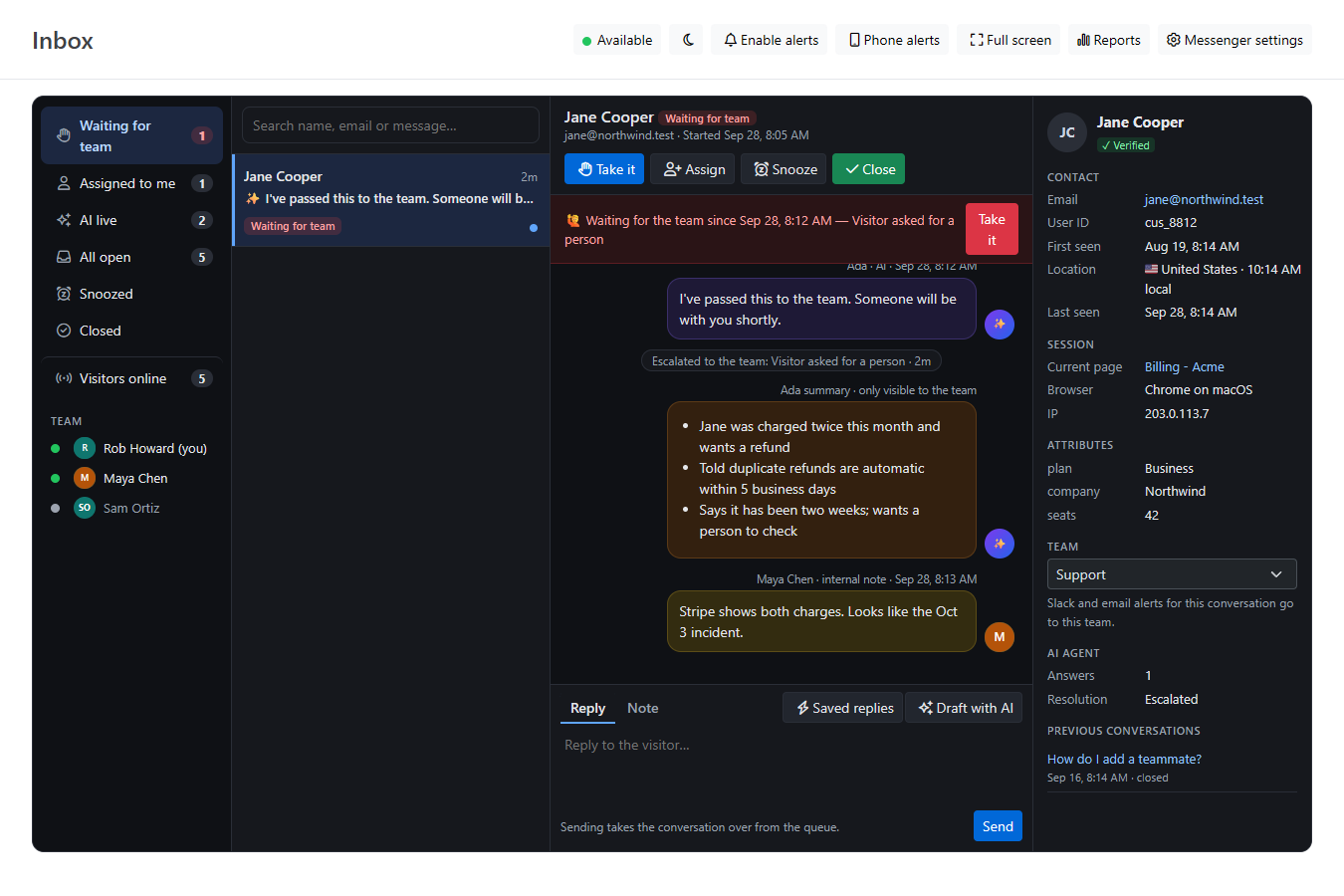Screen dimensions: 1344x896
Task: Assign the conversation to someone
Action: point(693,169)
